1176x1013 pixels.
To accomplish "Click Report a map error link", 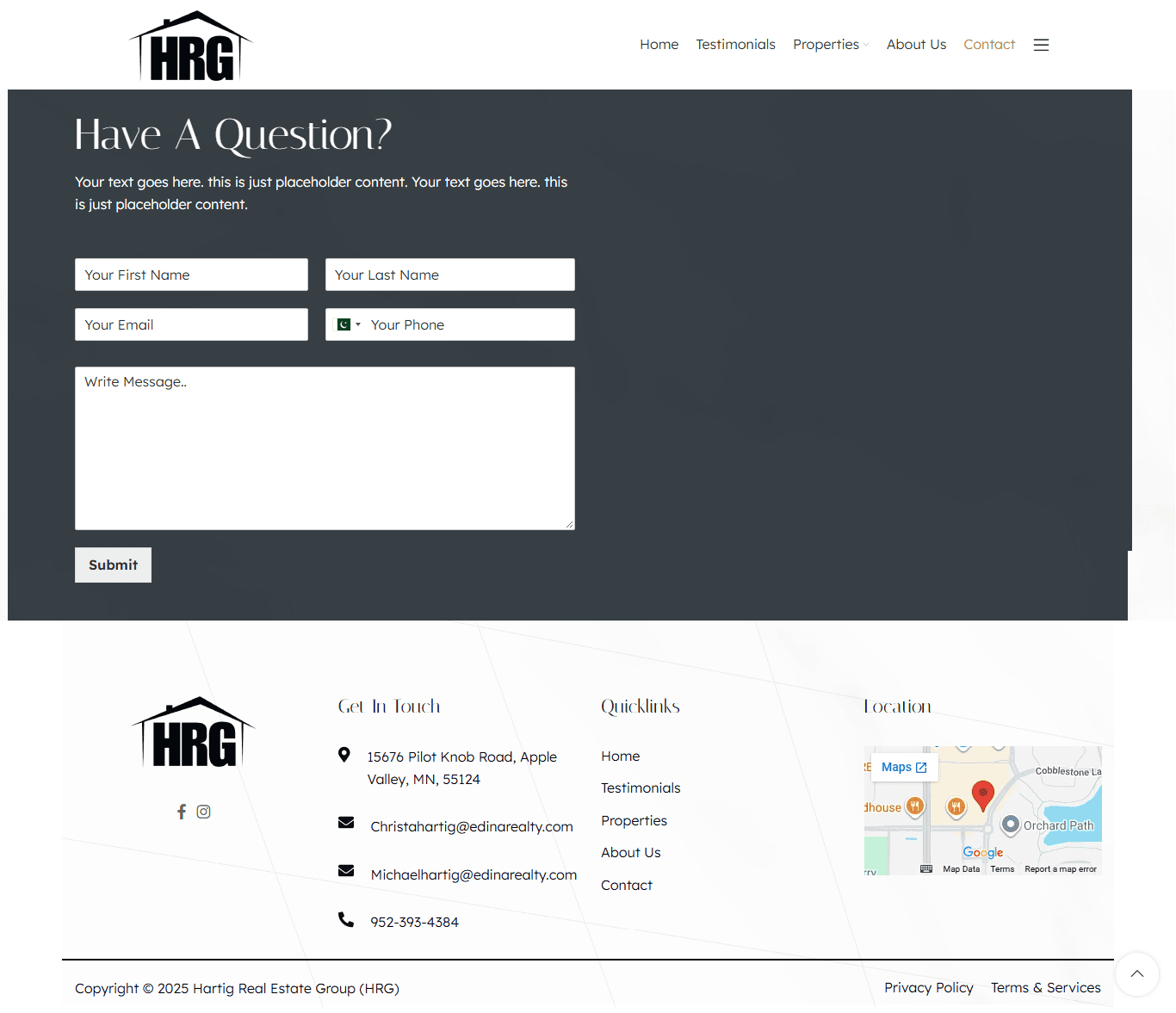I will pyautogui.click(x=1061, y=869).
